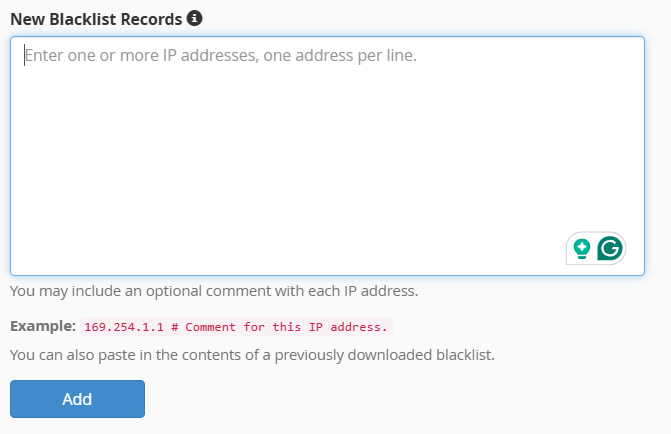Select the example IP 169.254.1.1 code snippet

tap(236, 327)
